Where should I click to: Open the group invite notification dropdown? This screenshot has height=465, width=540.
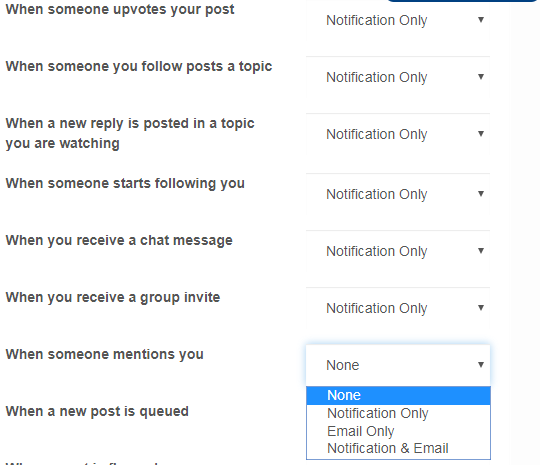tap(398, 308)
